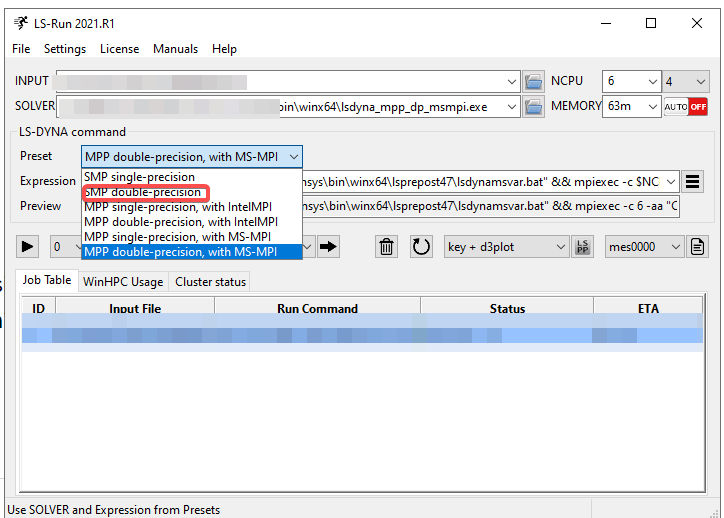The width and height of the screenshot is (724, 518).
Task: Sort by ETA column header
Action: (648, 308)
